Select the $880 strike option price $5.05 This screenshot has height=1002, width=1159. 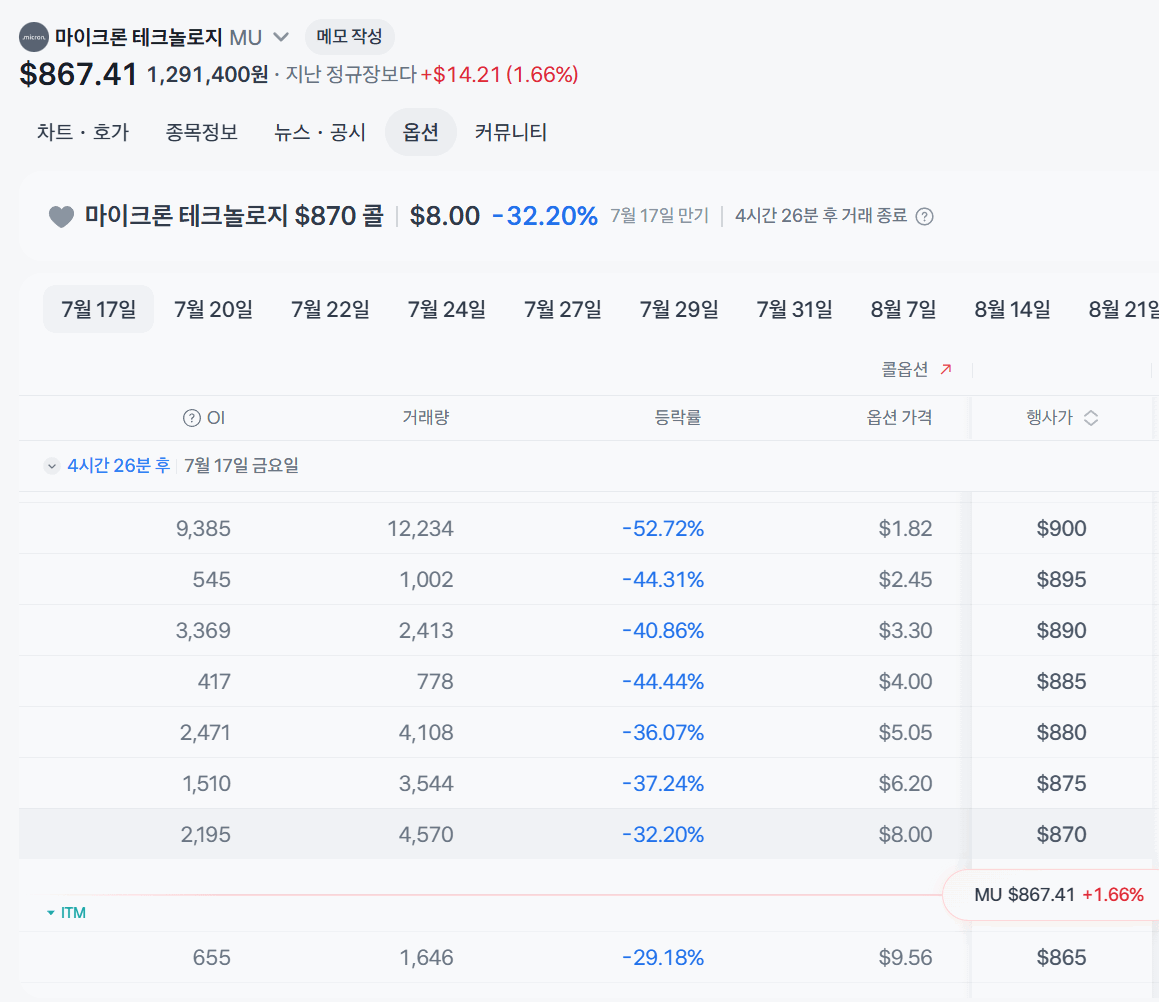[905, 732]
